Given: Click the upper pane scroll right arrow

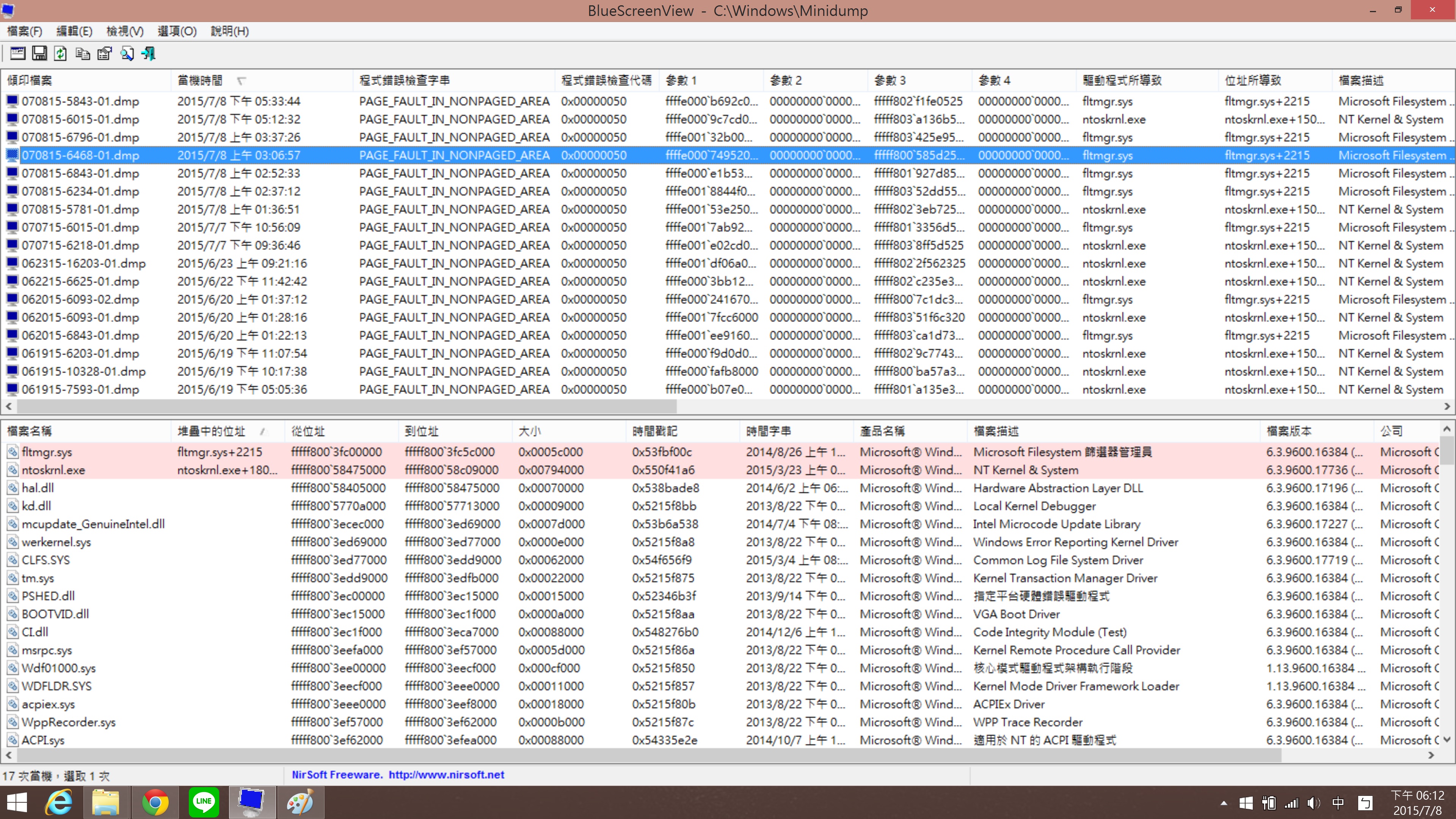Looking at the screenshot, I should (x=1447, y=406).
